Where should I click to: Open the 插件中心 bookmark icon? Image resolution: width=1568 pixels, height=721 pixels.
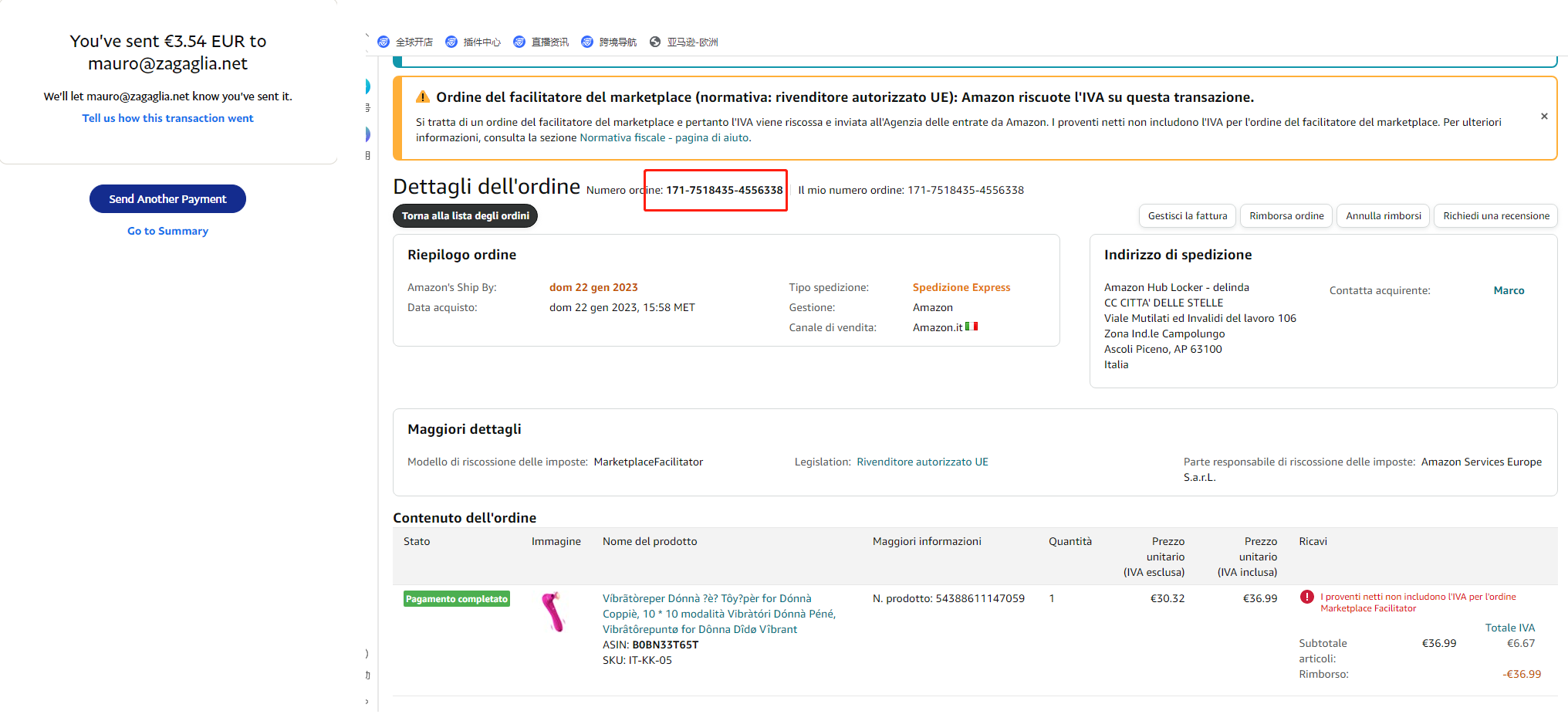[451, 42]
